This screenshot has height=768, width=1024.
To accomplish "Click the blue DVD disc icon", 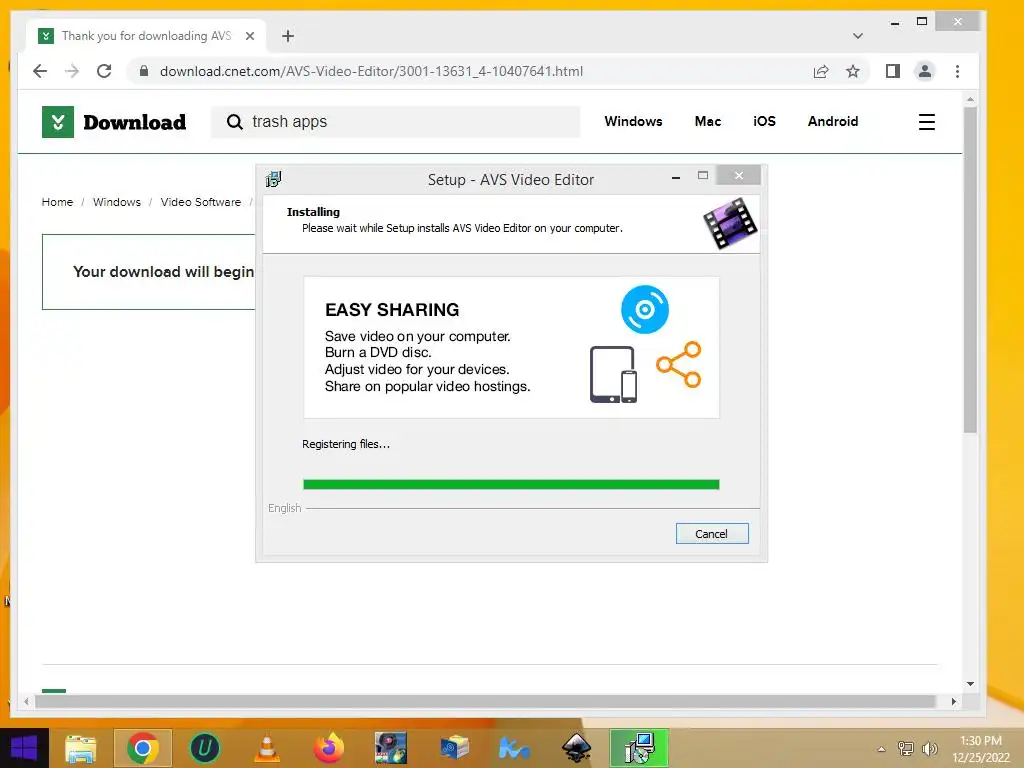I will point(645,310).
